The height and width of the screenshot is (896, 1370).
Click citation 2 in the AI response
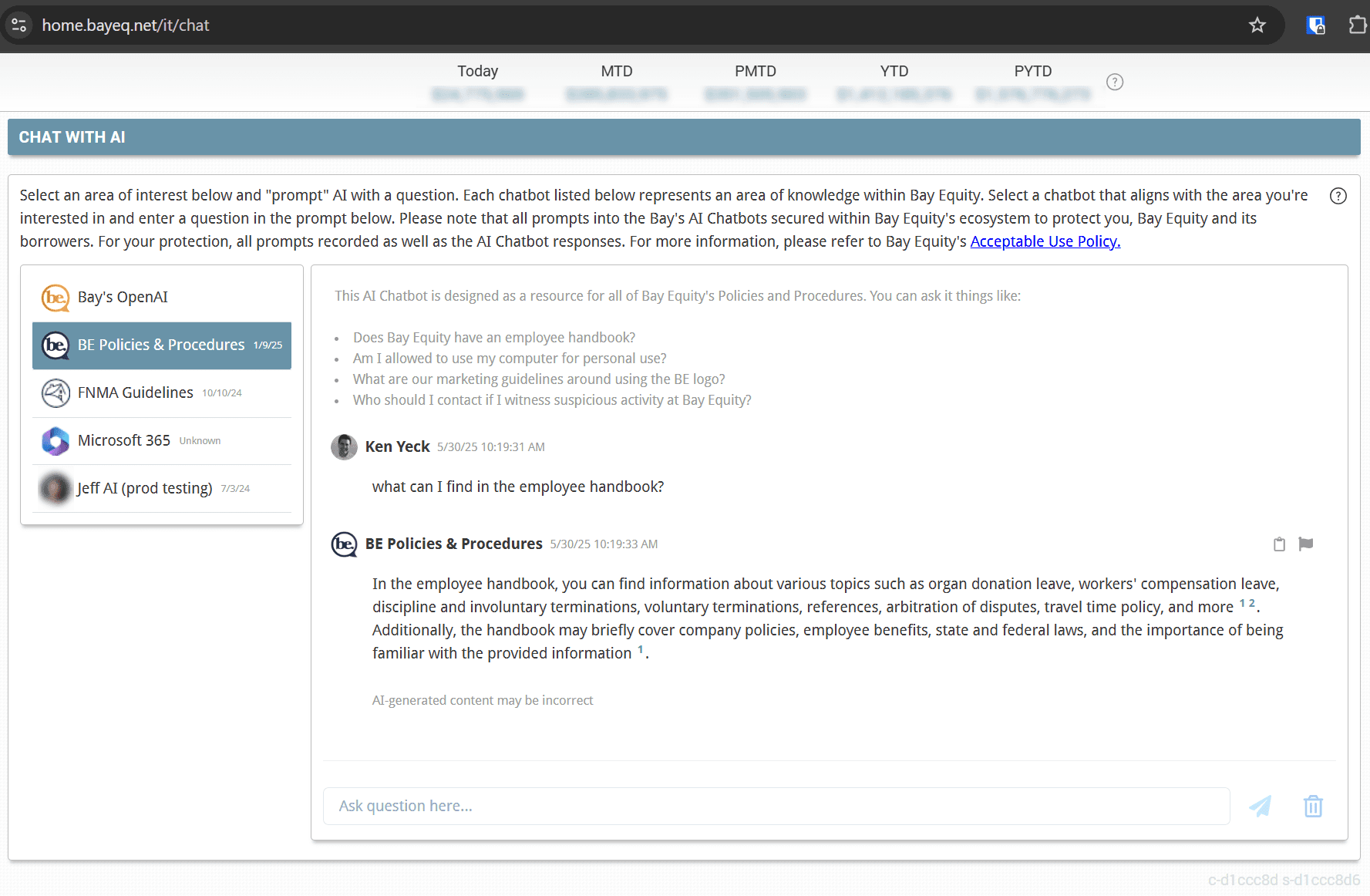click(x=1251, y=603)
